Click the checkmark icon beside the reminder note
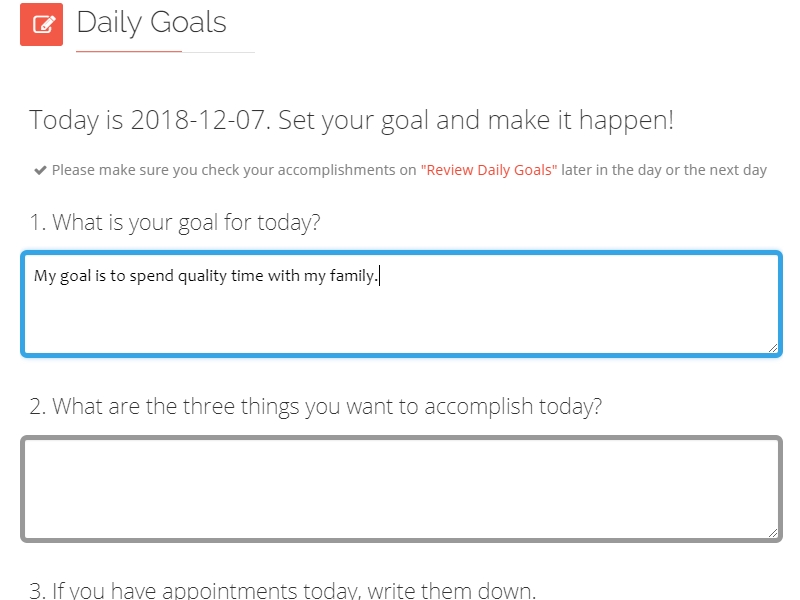800x600 pixels. [40, 170]
